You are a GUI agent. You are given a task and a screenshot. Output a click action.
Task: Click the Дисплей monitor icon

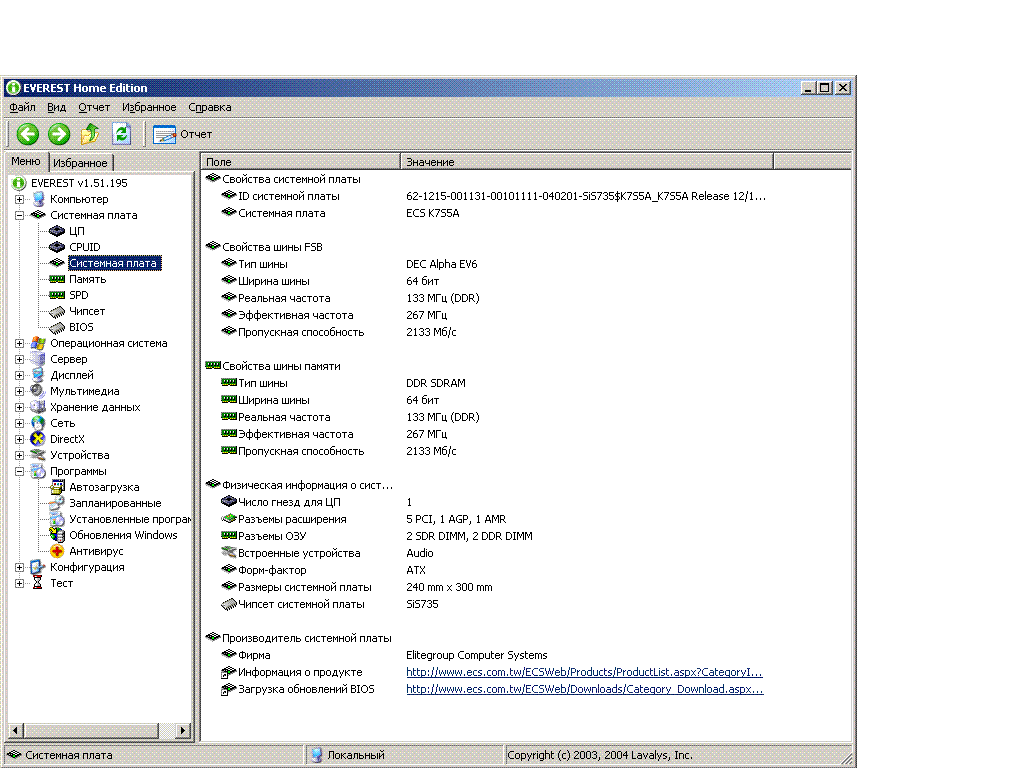tap(39, 375)
